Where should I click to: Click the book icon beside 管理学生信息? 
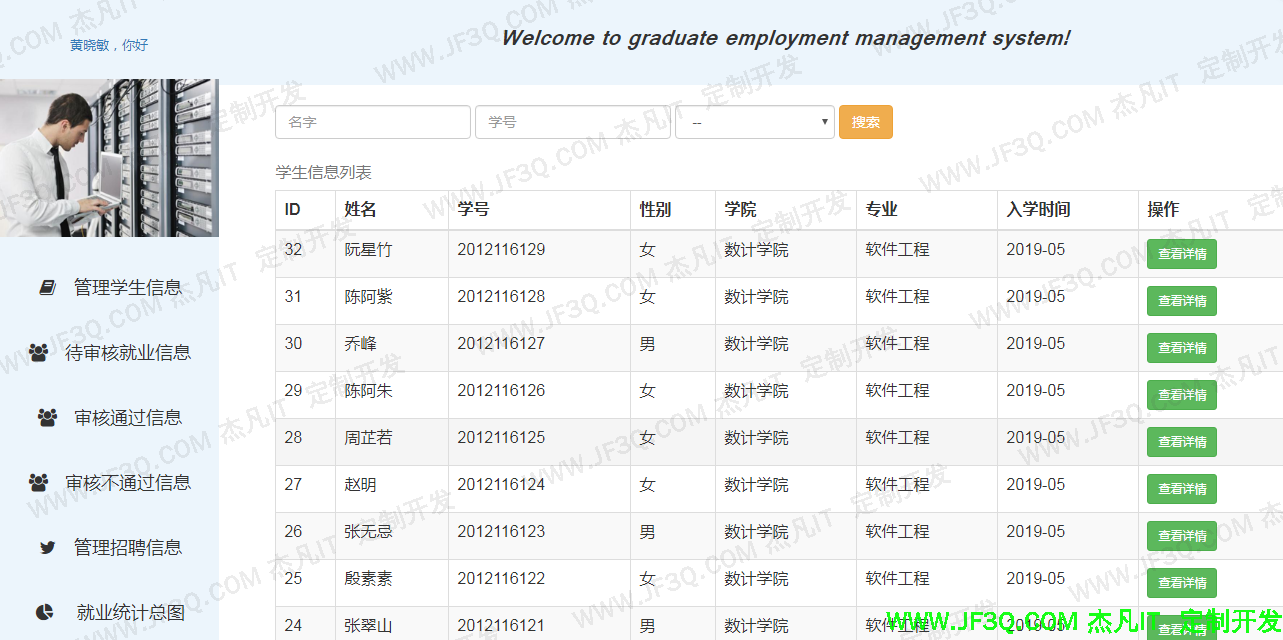click(48, 288)
